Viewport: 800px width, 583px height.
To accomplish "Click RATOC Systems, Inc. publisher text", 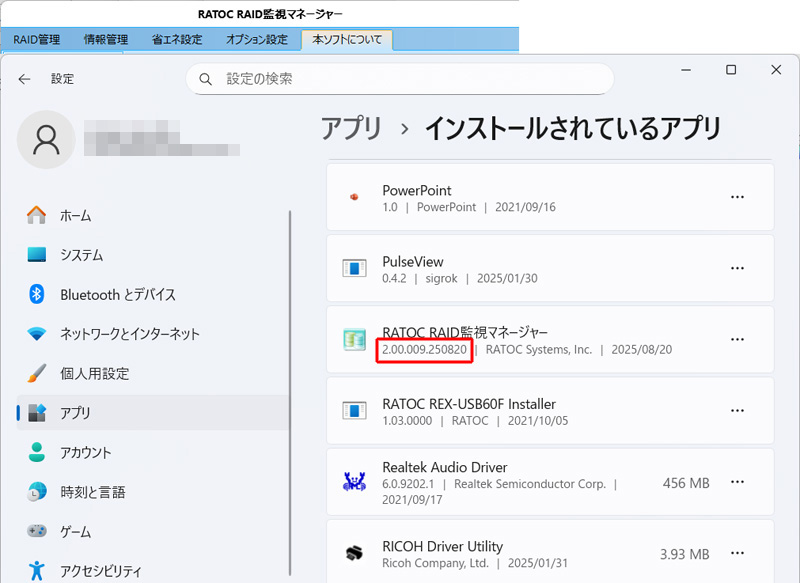I will 539,350.
